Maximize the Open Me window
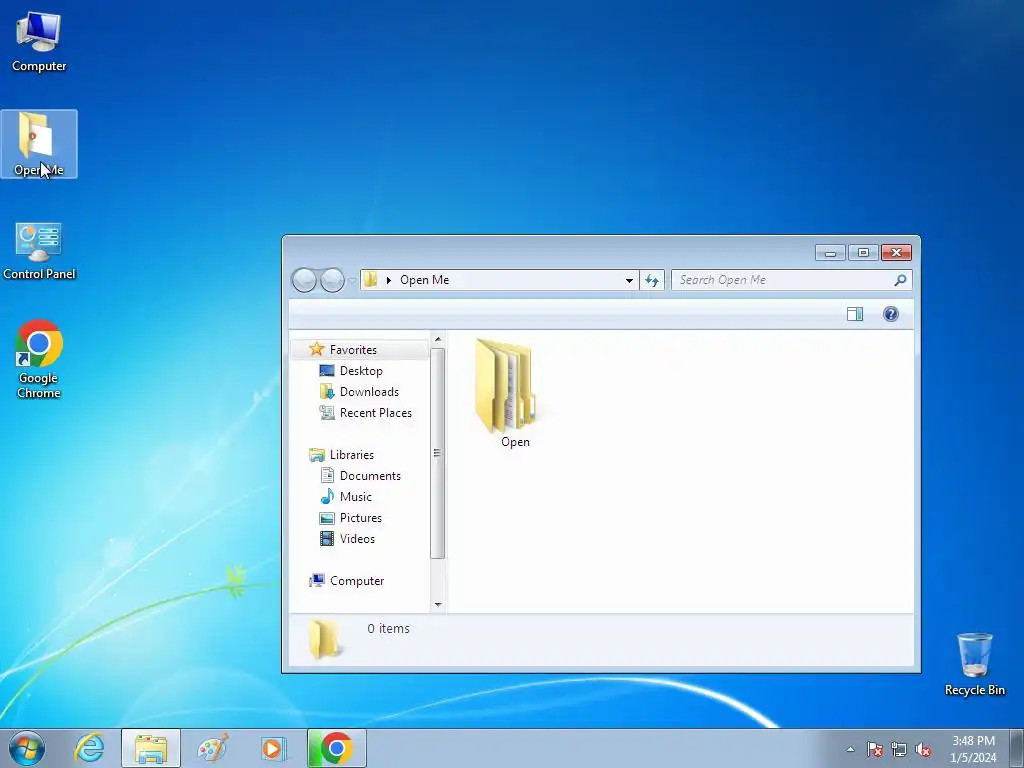Screen dimensions: 1024x768 (x=863, y=253)
